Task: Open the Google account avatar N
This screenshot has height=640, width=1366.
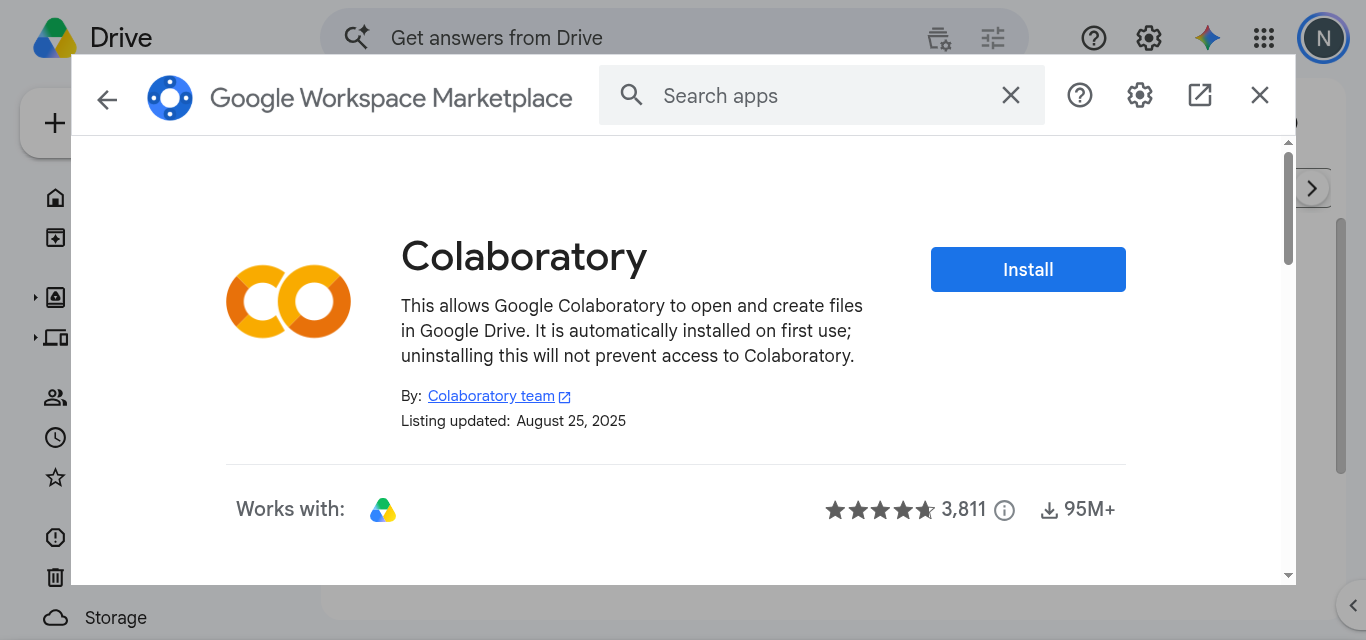Action: point(1323,38)
